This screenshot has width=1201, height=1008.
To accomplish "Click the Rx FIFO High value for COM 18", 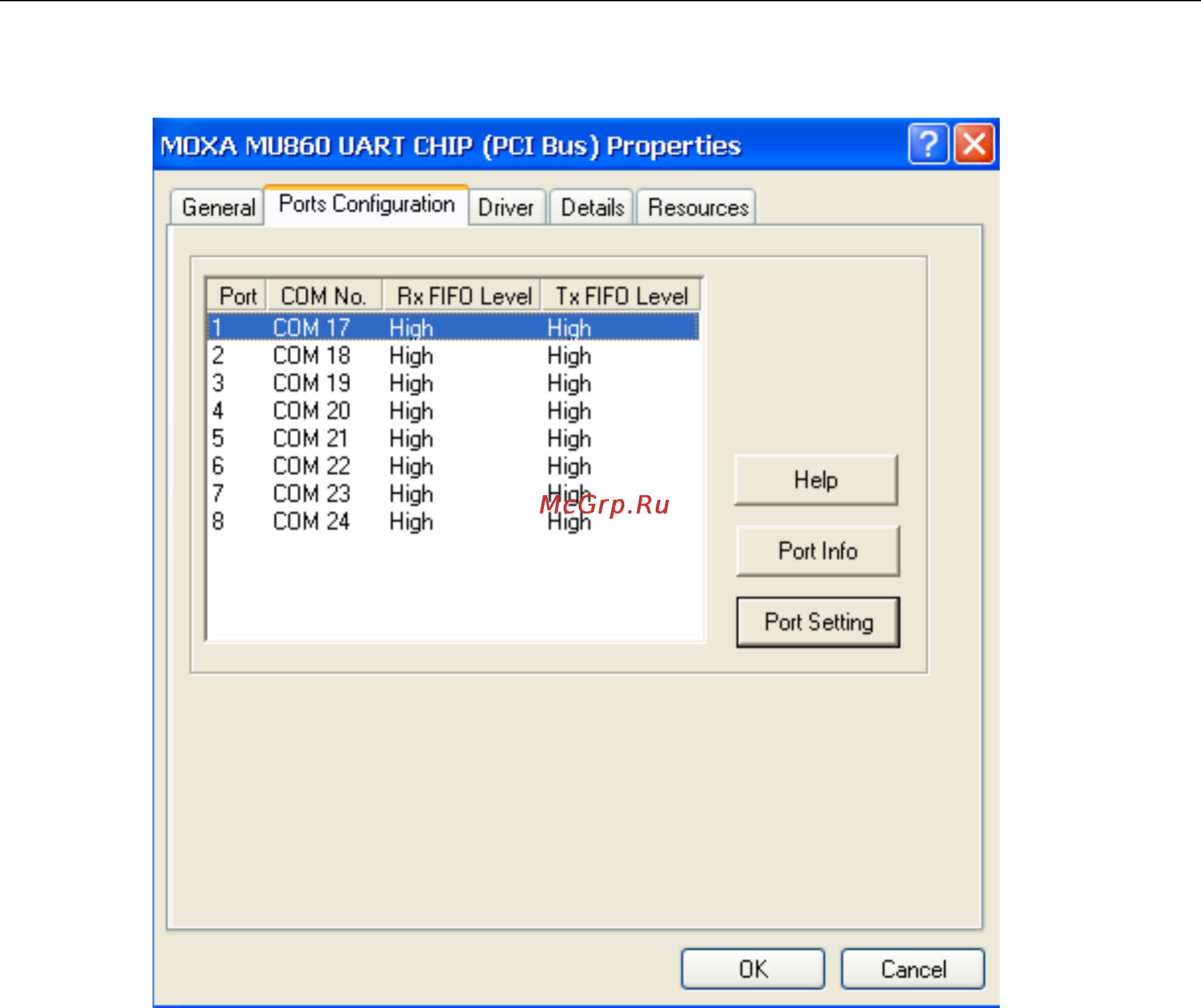I will (x=411, y=356).
